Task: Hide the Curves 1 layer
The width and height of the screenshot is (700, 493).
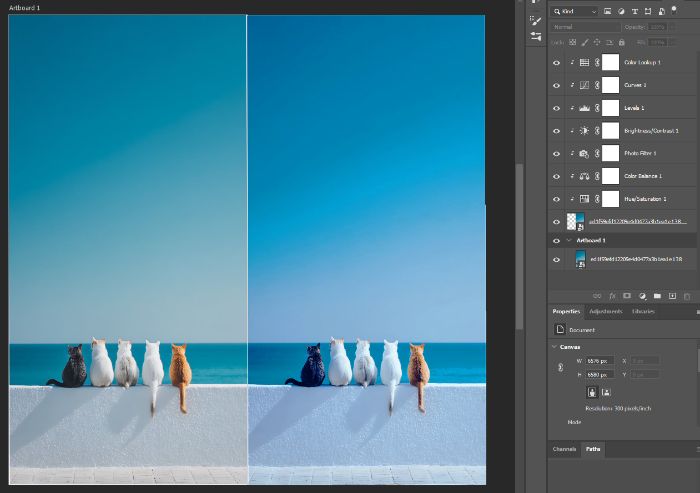Action: [x=556, y=85]
